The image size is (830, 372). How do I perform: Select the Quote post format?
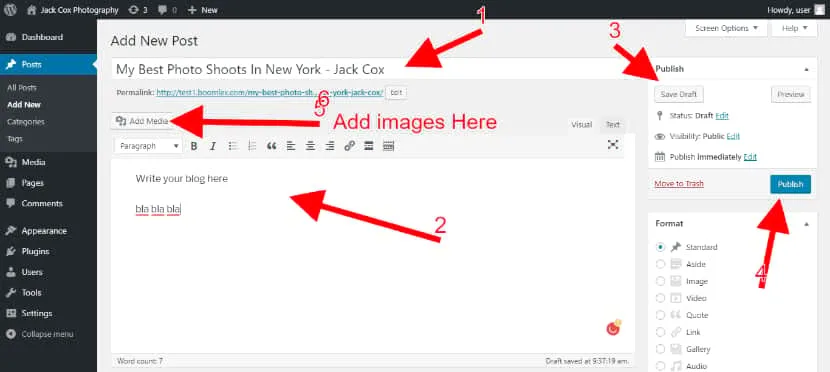click(660, 315)
